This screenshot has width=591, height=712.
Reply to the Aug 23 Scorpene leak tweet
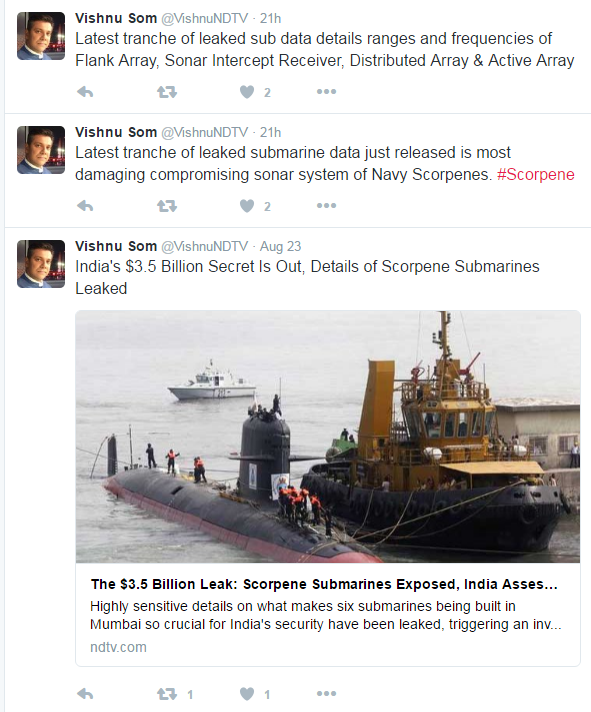coord(85,694)
